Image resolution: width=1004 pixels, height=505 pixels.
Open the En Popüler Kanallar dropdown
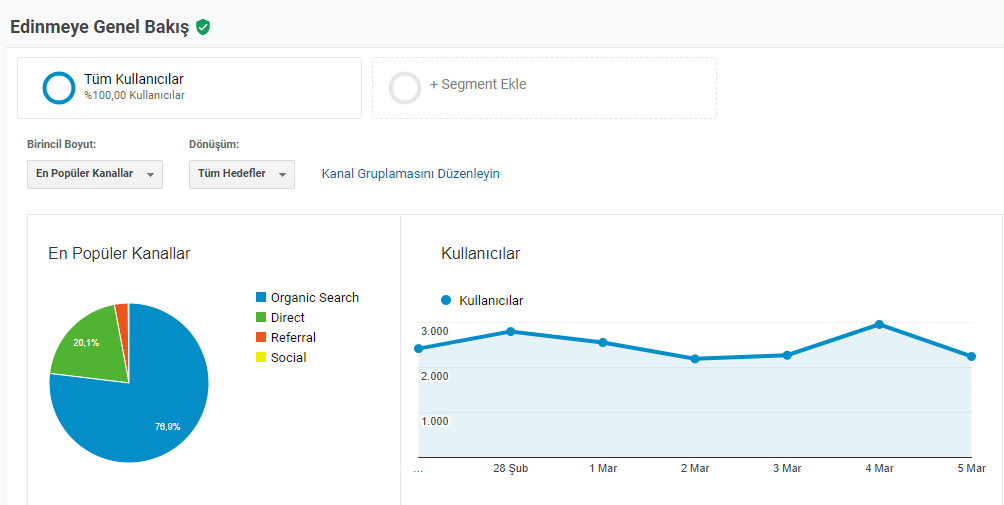tap(95, 174)
